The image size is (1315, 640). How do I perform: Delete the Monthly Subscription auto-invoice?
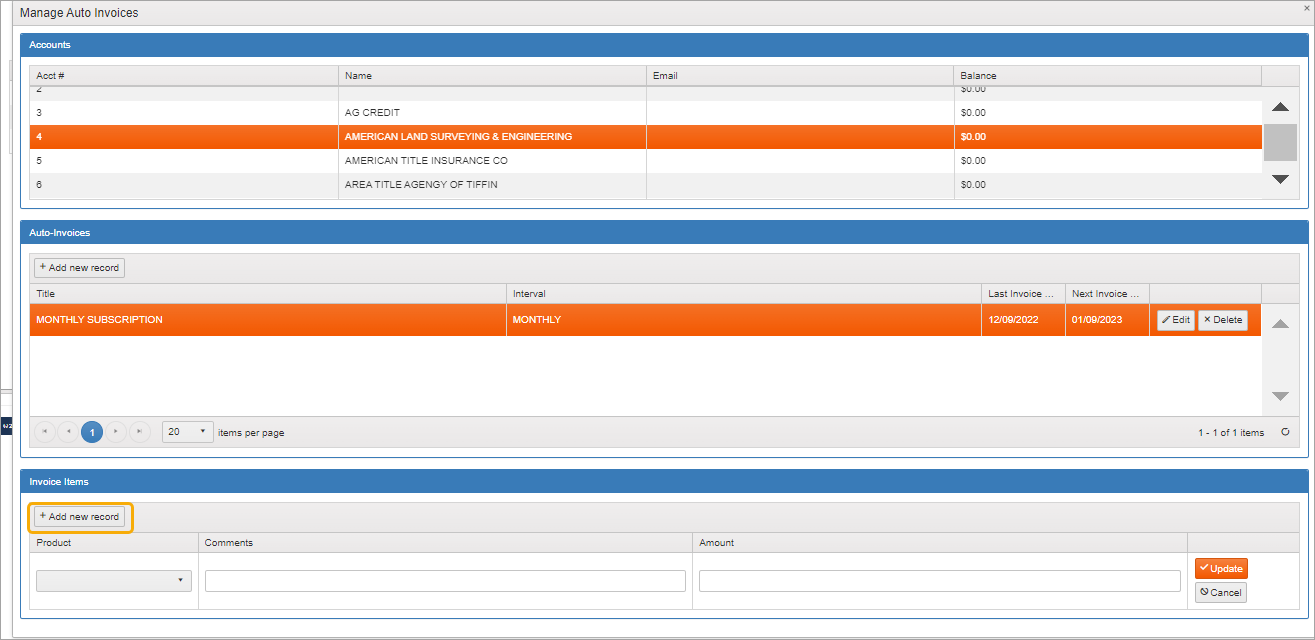coord(1222,320)
